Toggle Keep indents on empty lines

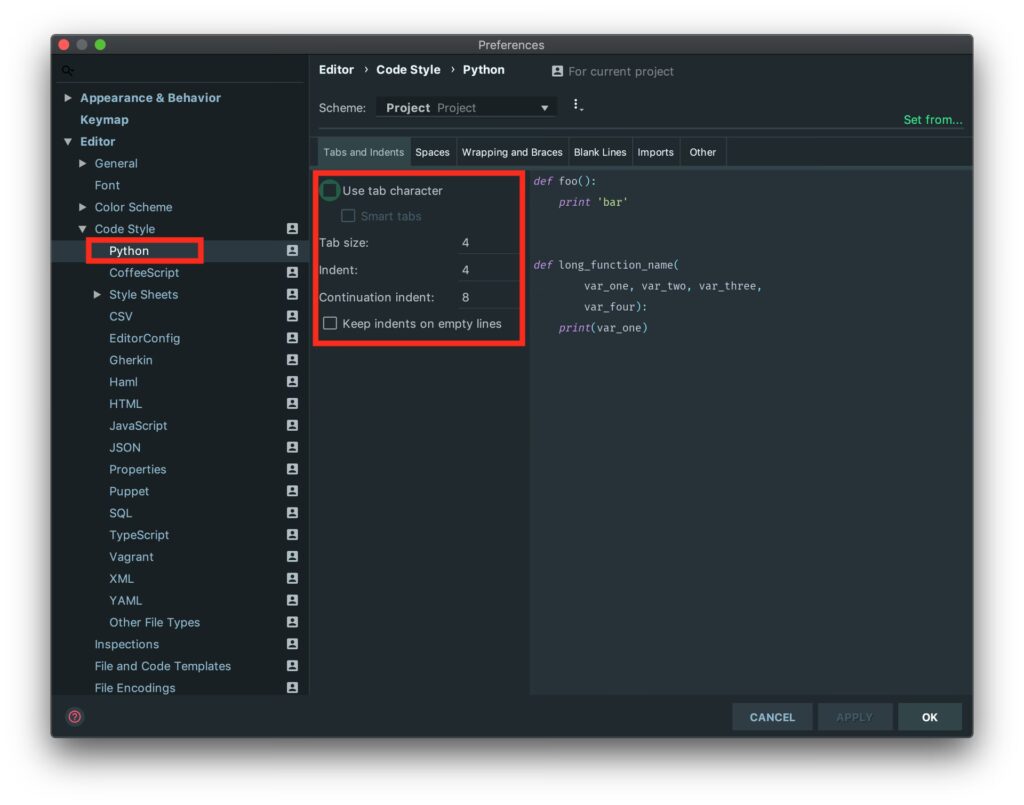click(330, 323)
